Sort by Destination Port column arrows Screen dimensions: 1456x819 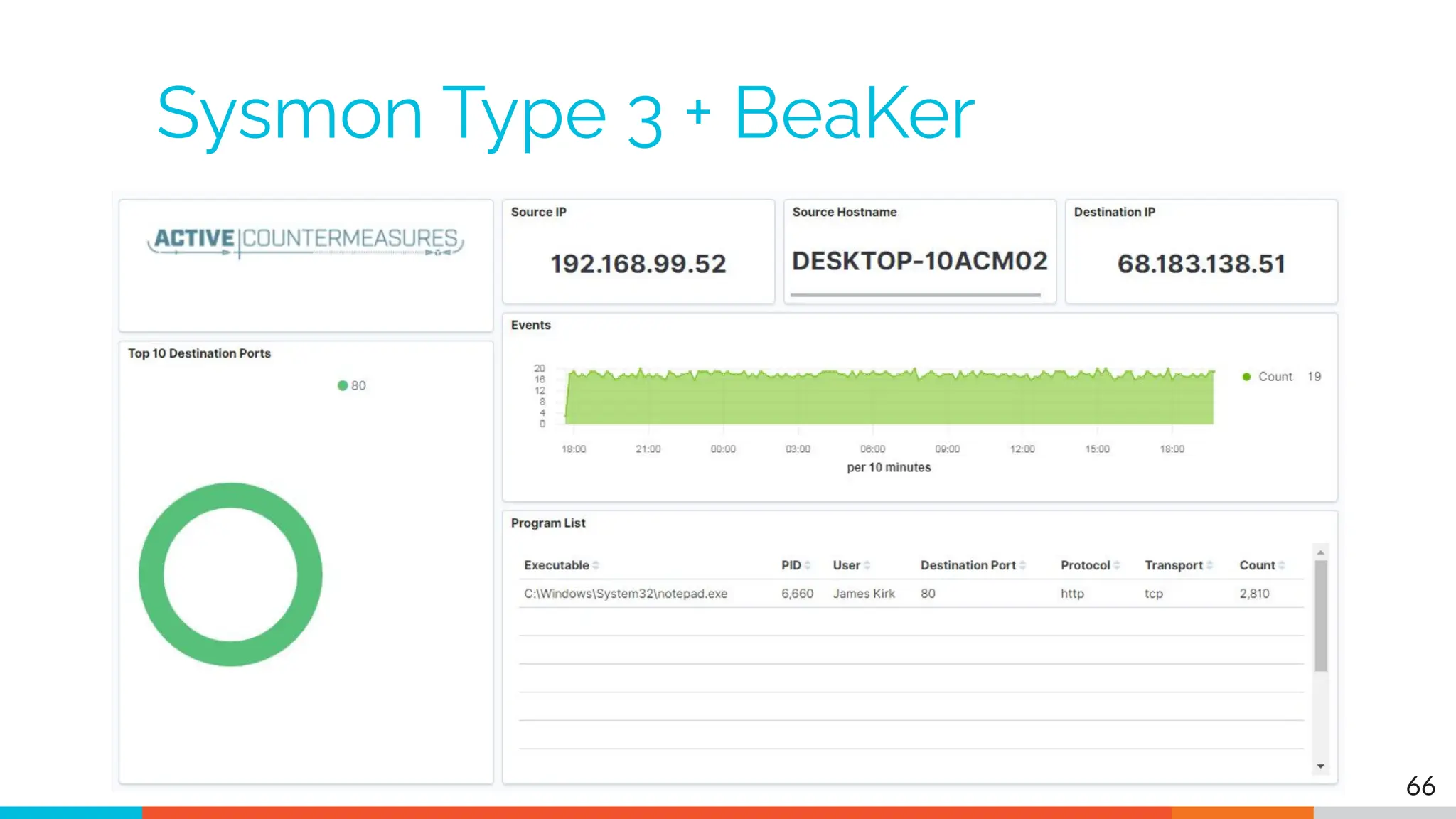(1022, 566)
